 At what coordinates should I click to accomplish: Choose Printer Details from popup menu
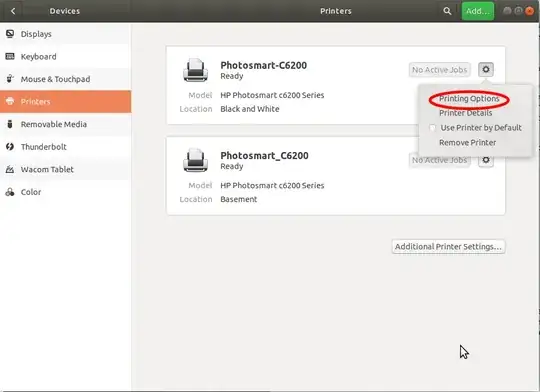pyautogui.click(x=466, y=113)
